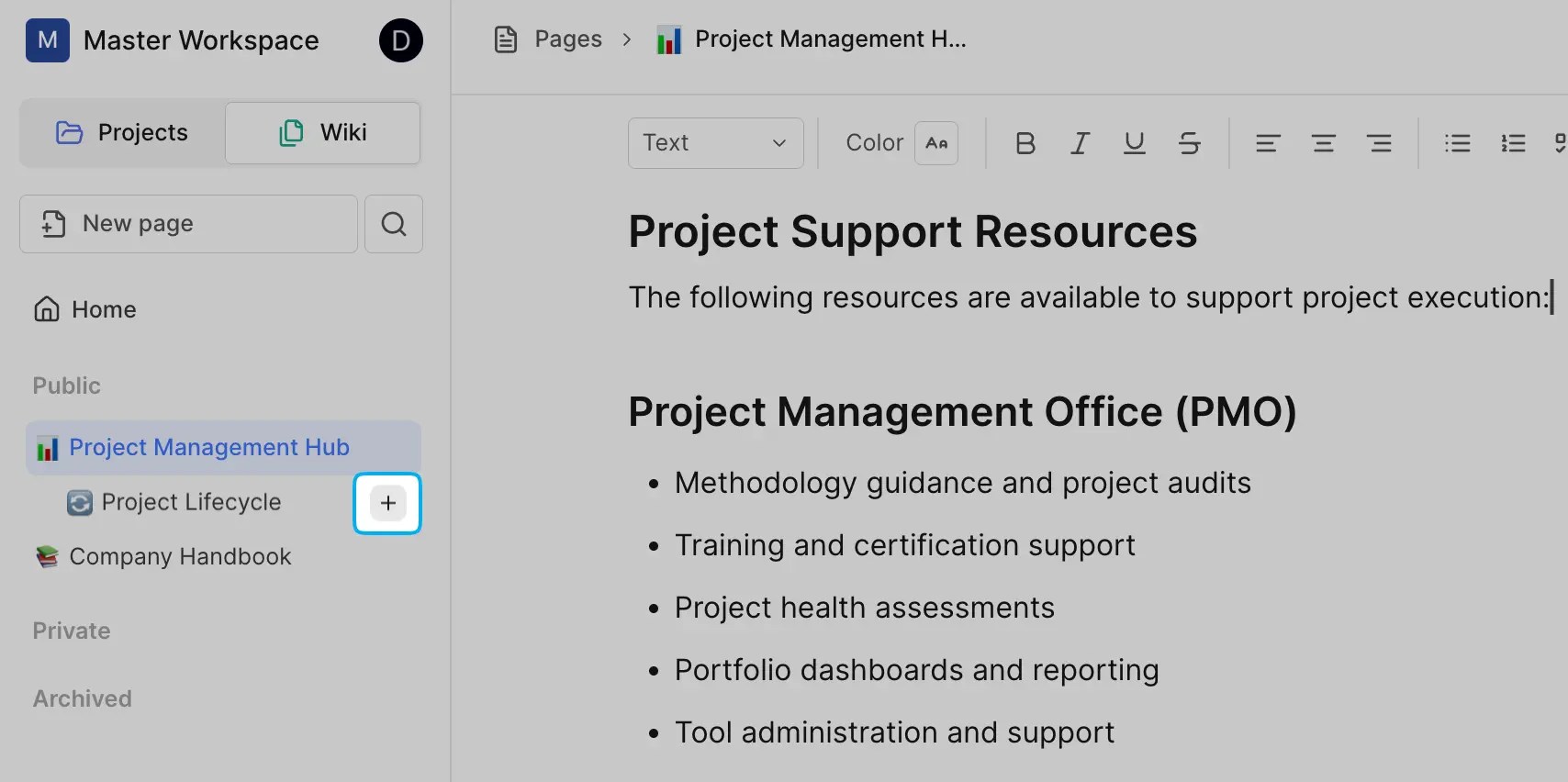Open the Text style dropdown
The width and height of the screenshot is (1568, 782).
tap(715, 143)
